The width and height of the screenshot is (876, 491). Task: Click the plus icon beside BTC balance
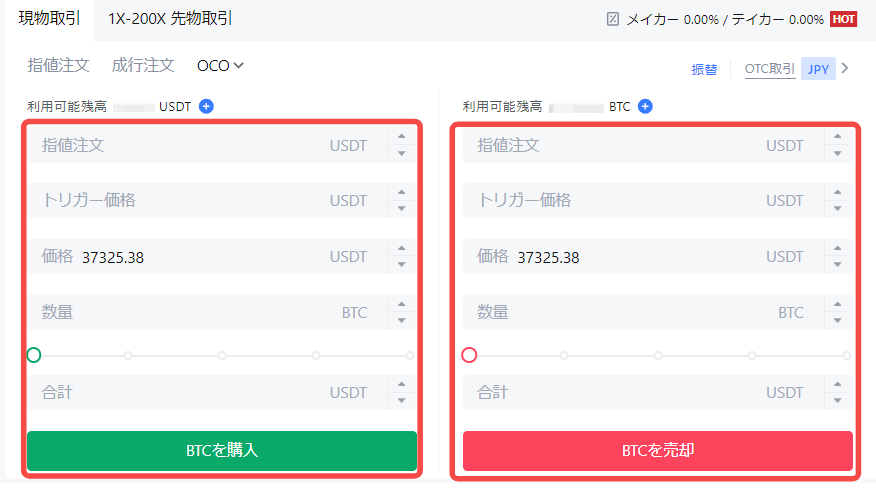(645, 106)
